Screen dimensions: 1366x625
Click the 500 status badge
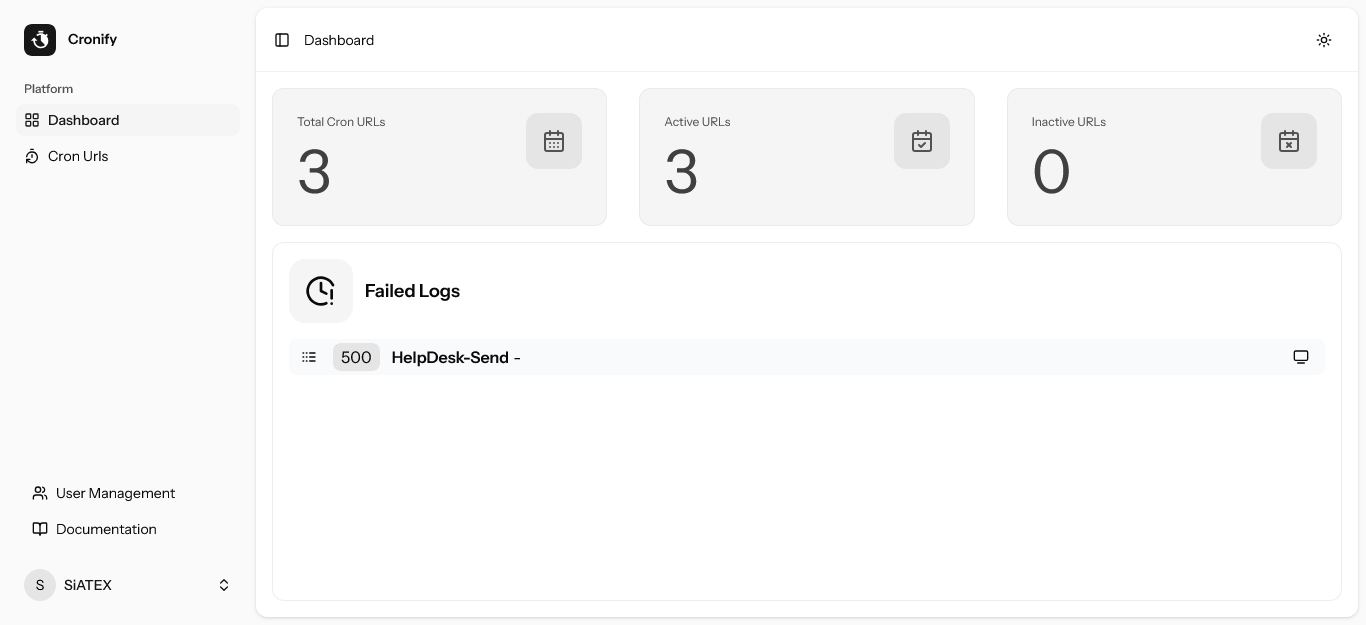coord(356,357)
